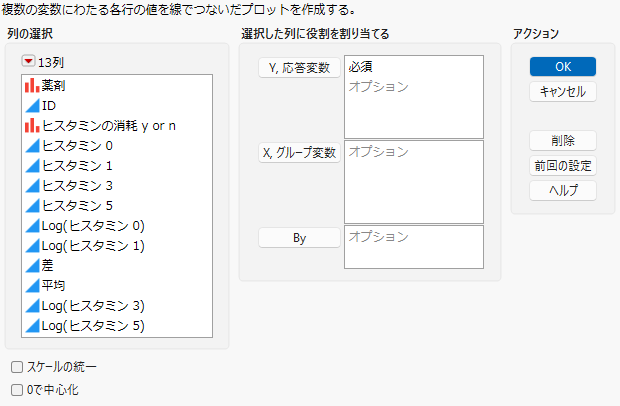Confirm the dialog with OK
Image resolution: width=620 pixels, height=406 pixels.
pos(563,66)
